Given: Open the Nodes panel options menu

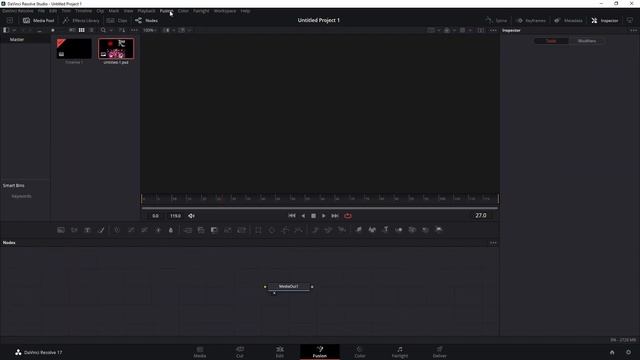Looking at the screenshot, I should (493, 243).
